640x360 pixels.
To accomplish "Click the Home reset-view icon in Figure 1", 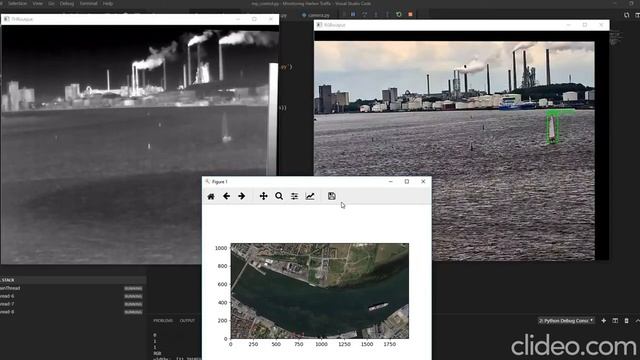I will pos(211,196).
